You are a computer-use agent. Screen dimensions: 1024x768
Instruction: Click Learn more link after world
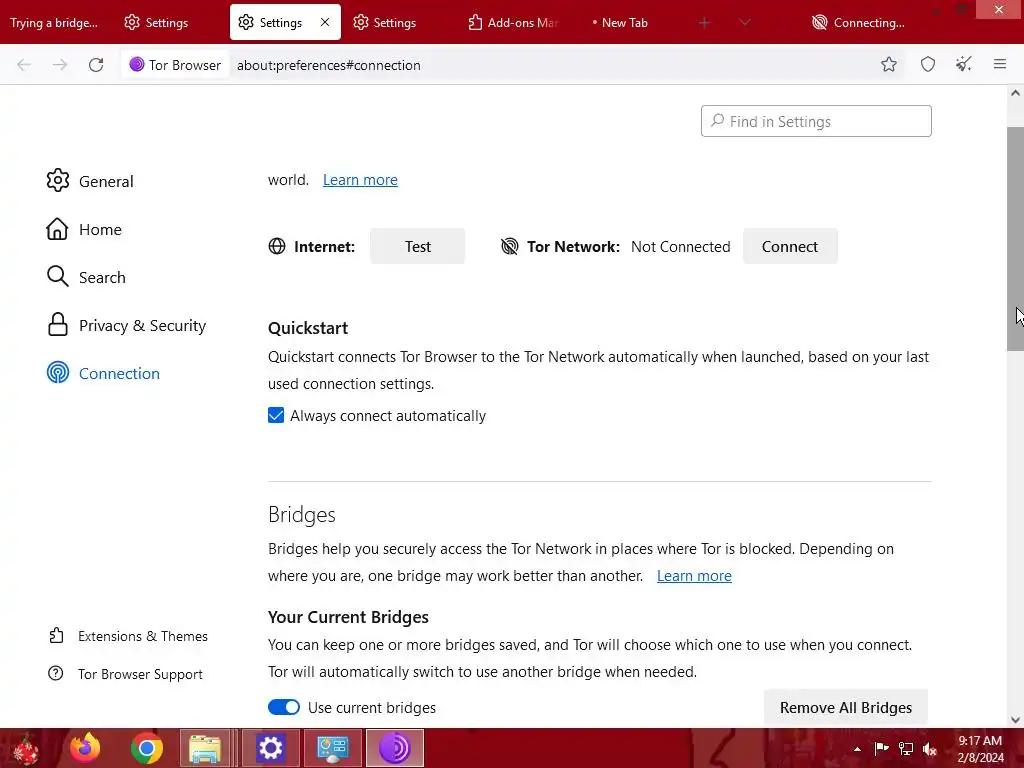click(x=360, y=180)
